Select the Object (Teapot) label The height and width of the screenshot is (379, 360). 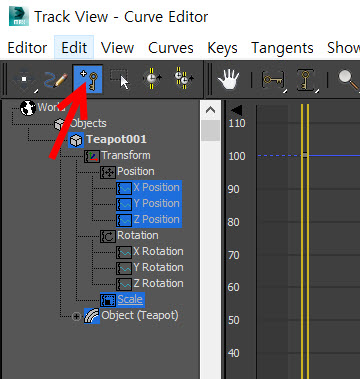point(140,315)
